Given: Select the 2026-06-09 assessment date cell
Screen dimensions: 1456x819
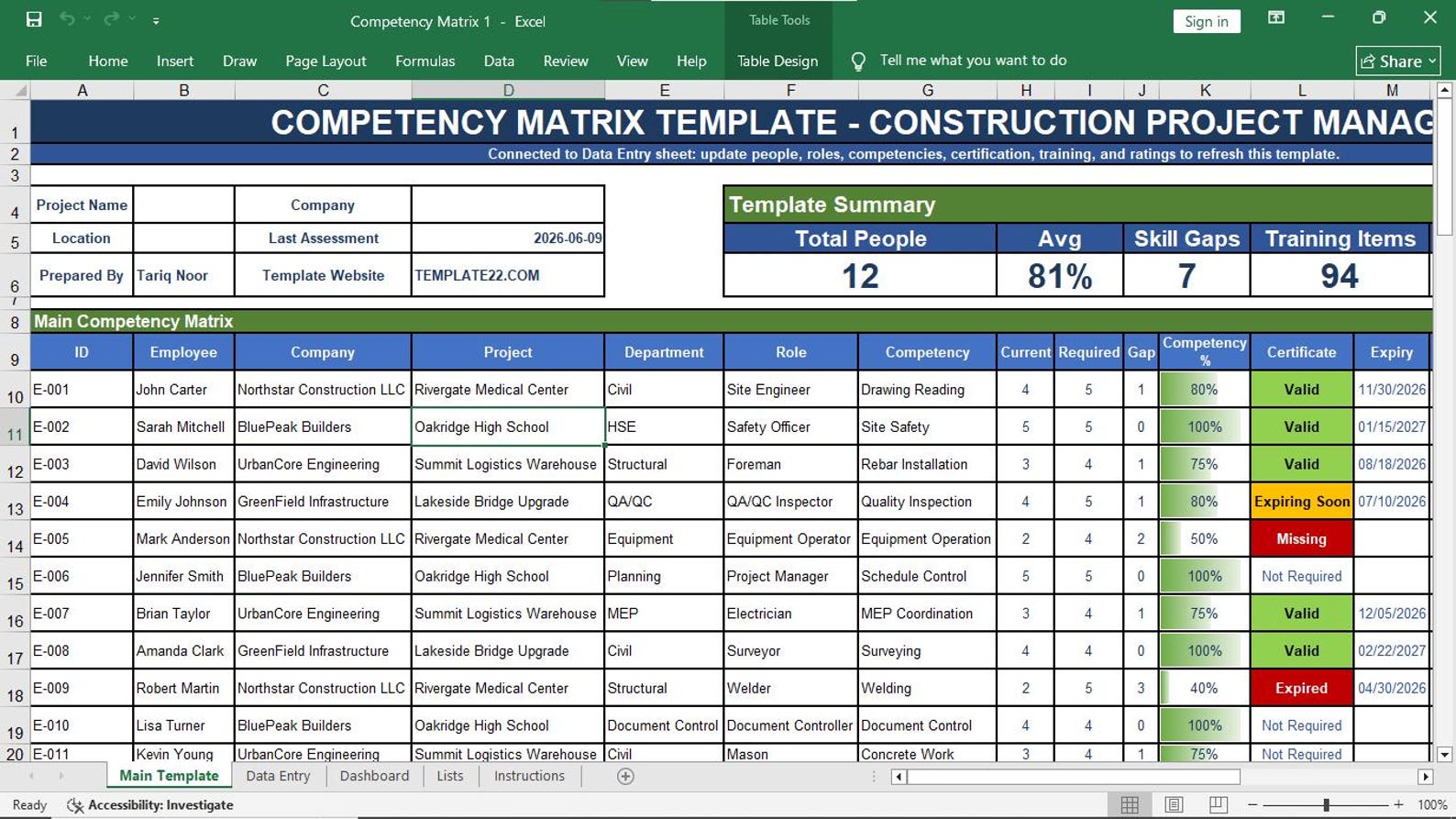Looking at the screenshot, I should (x=508, y=238).
